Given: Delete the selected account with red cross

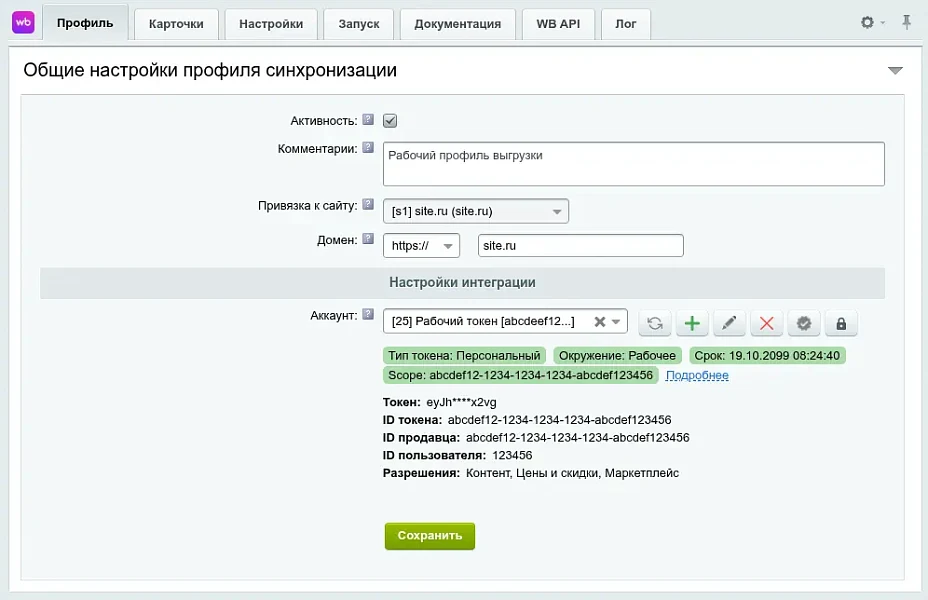Looking at the screenshot, I should tap(766, 323).
